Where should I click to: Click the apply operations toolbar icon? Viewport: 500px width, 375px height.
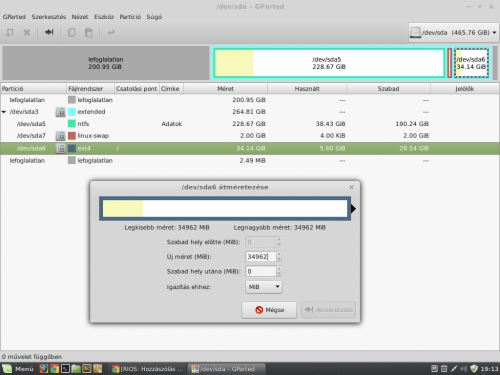pos(111,32)
